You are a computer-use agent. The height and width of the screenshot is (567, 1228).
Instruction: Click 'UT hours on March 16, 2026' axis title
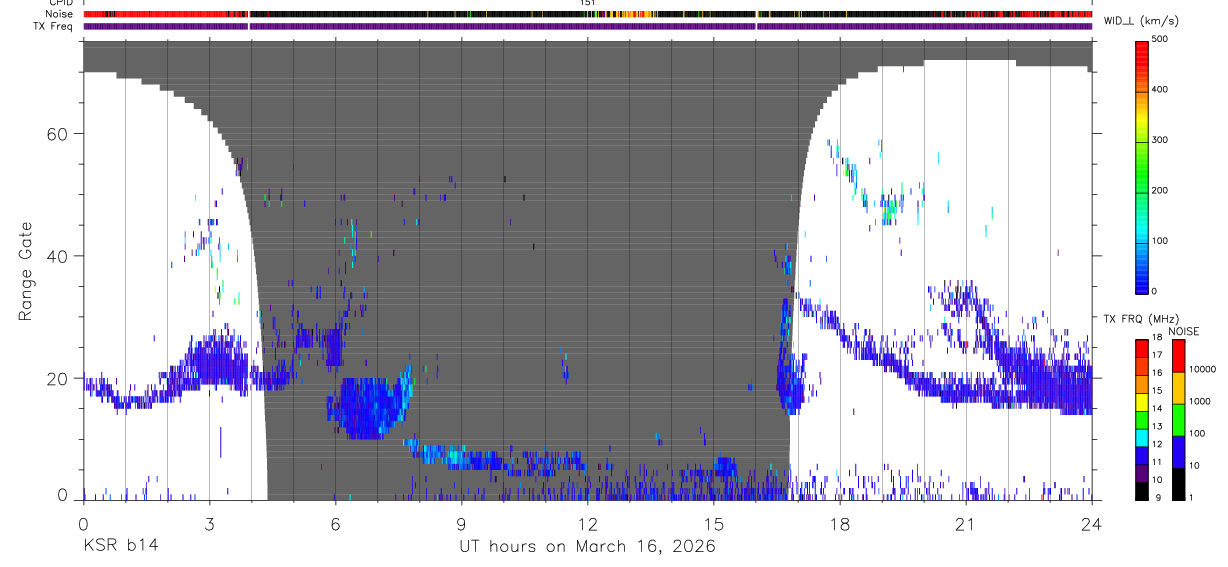[x=587, y=547]
